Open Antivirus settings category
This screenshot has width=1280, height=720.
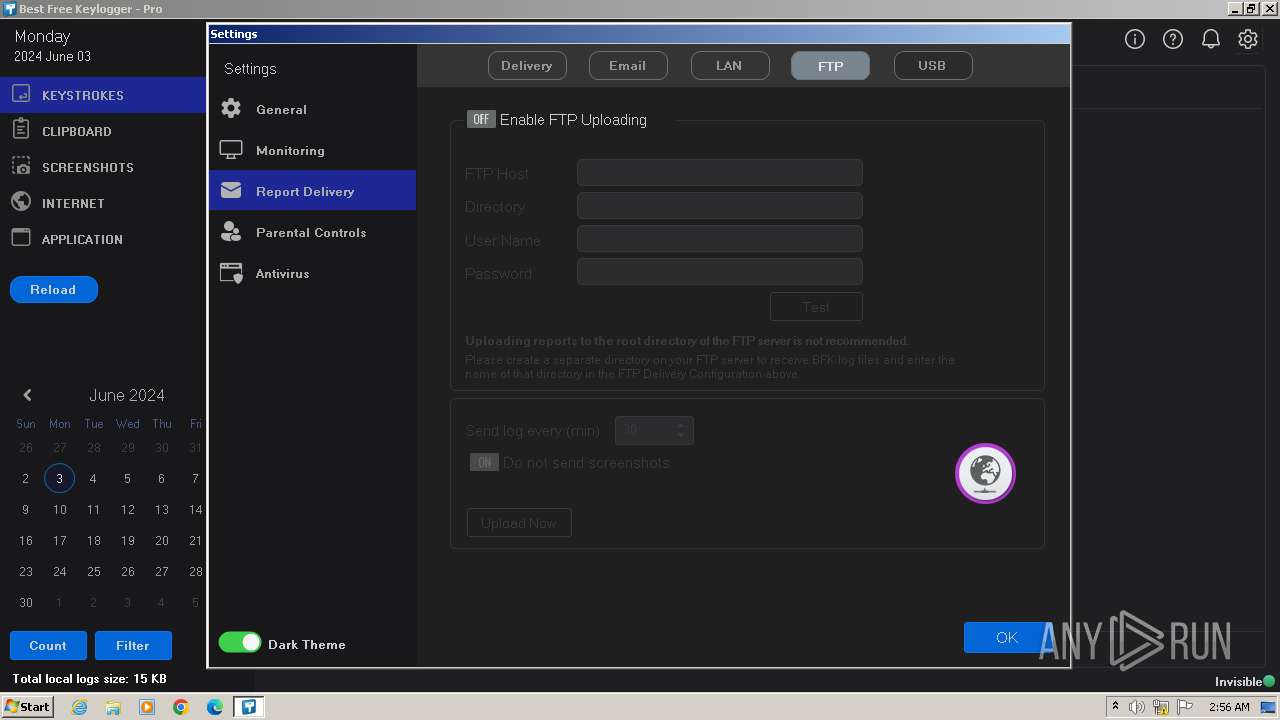pyautogui.click(x=312, y=273)
